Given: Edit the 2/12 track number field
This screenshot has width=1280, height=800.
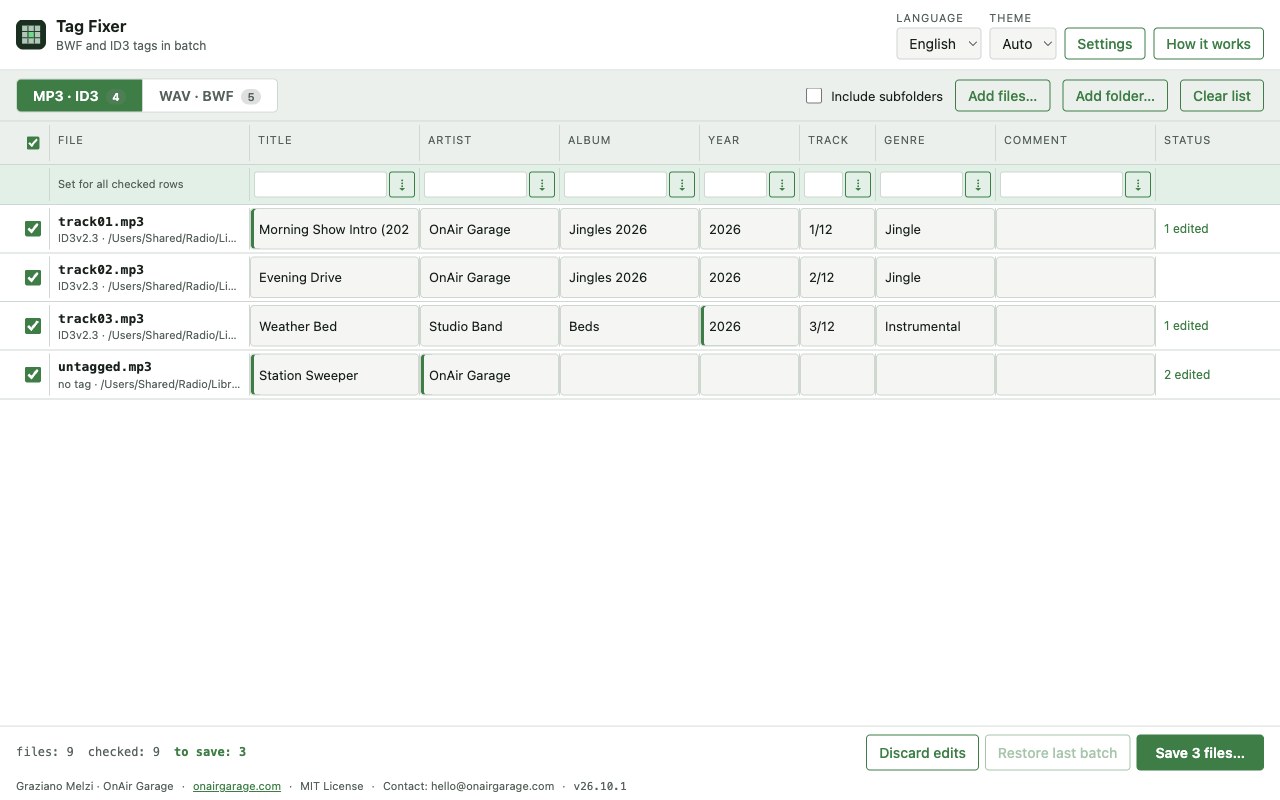Looking at the screenshot, I should (x=838, y=277).
